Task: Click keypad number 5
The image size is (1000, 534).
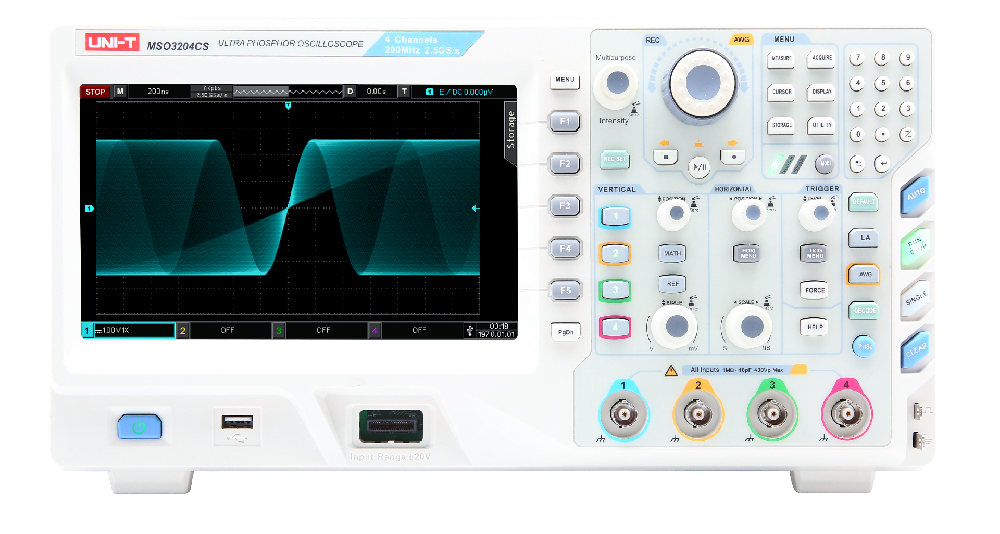Action: pos(882,84)
